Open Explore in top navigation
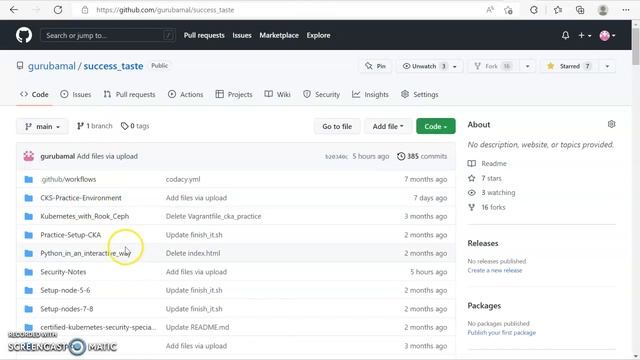 pos(318,36)
